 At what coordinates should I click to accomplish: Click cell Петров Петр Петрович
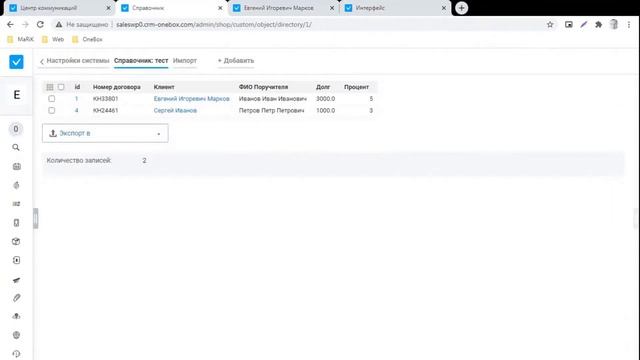[271, 110]
